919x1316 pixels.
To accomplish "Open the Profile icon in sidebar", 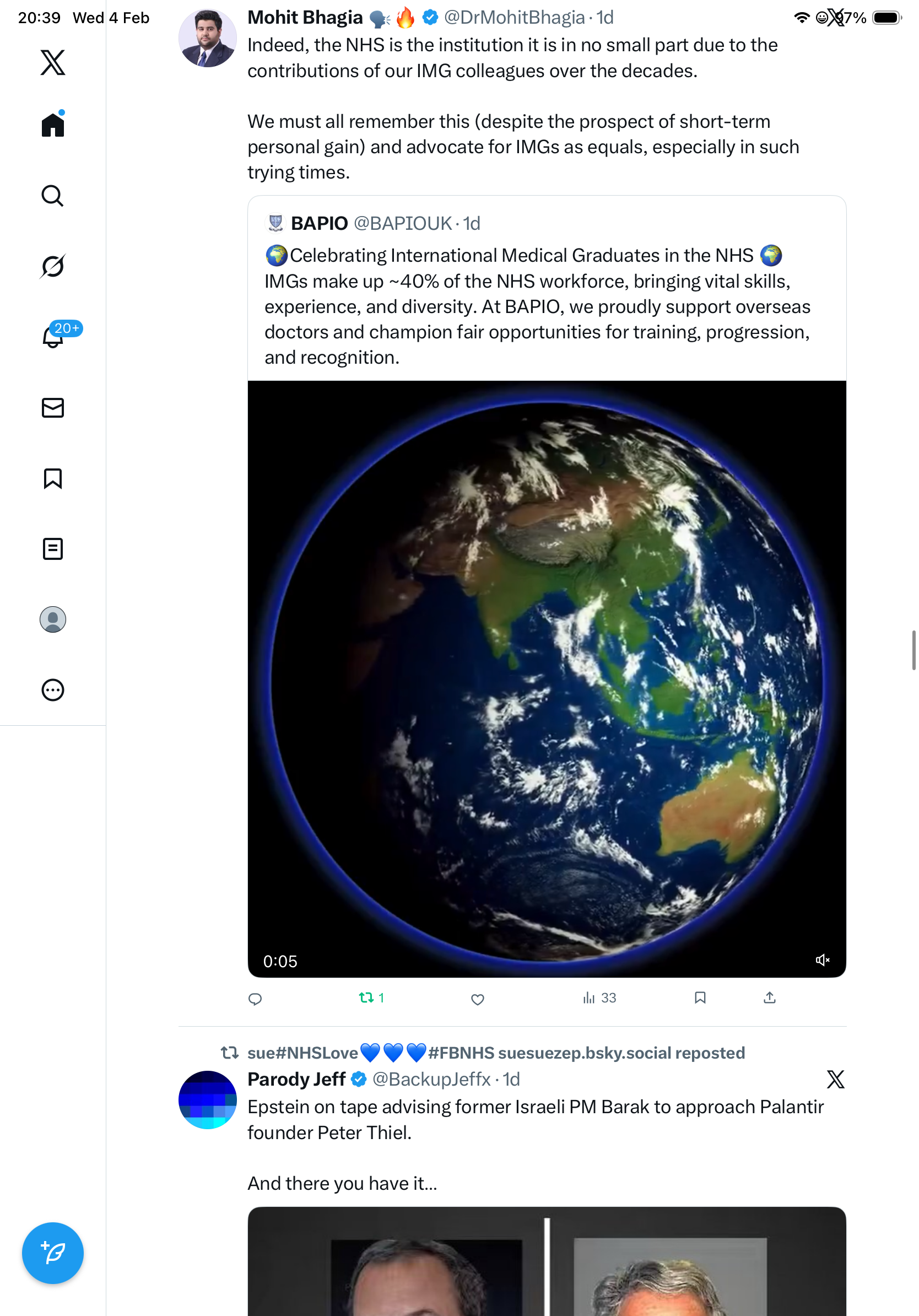I will [x=53, y=619].
